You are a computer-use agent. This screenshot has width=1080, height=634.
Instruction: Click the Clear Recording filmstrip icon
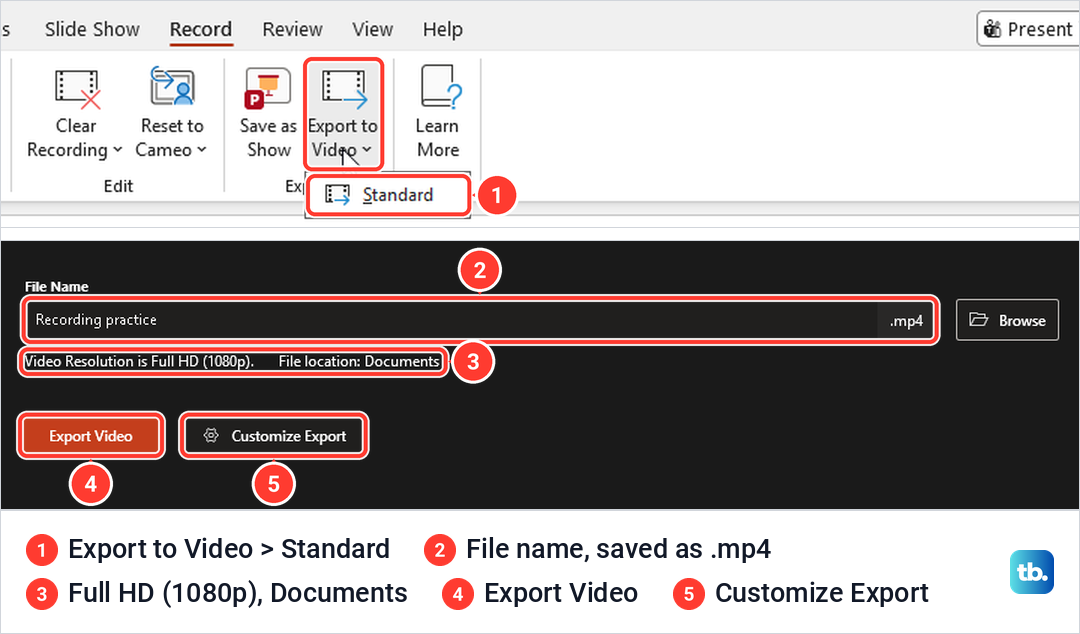point(77,89)
